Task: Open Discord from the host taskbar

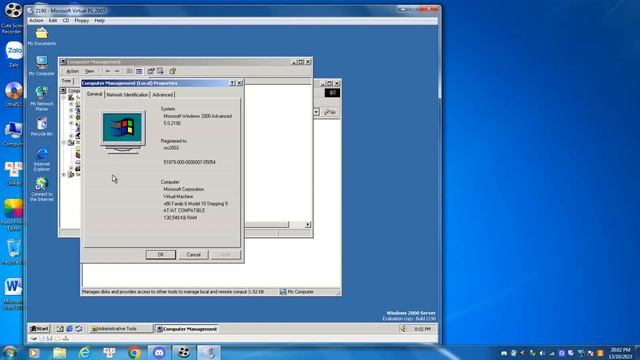Action: tap(159, 353)
